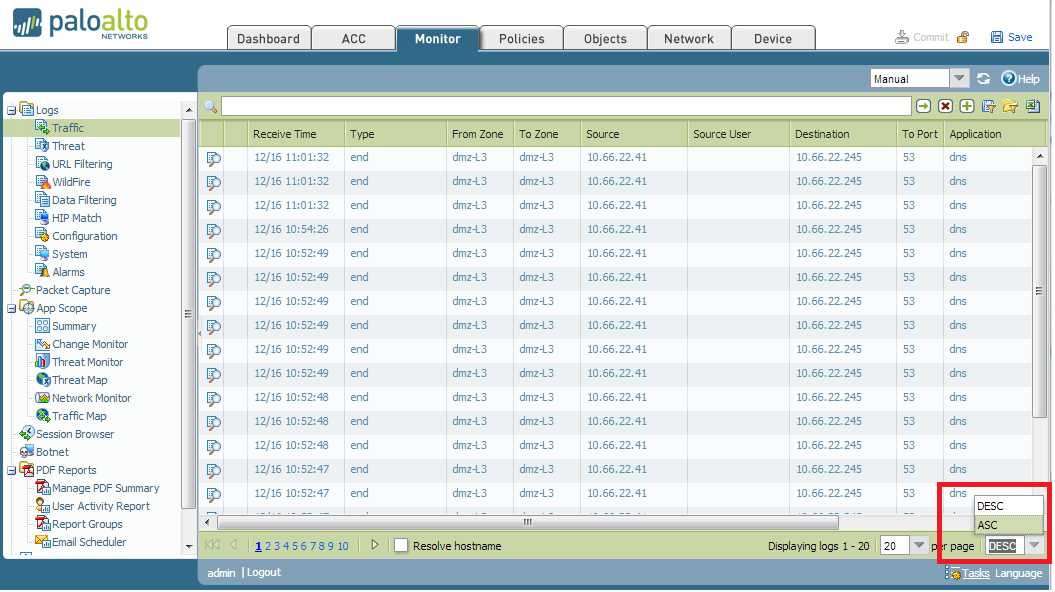The image size is (1055, 592).
Task: Open Help
Action: (1021, 79)
